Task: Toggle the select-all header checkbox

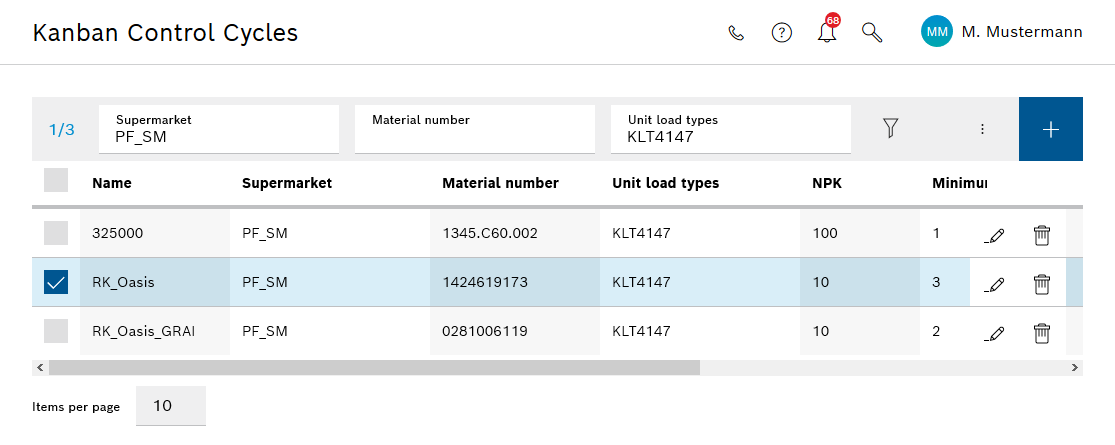Action: (56, 180)
